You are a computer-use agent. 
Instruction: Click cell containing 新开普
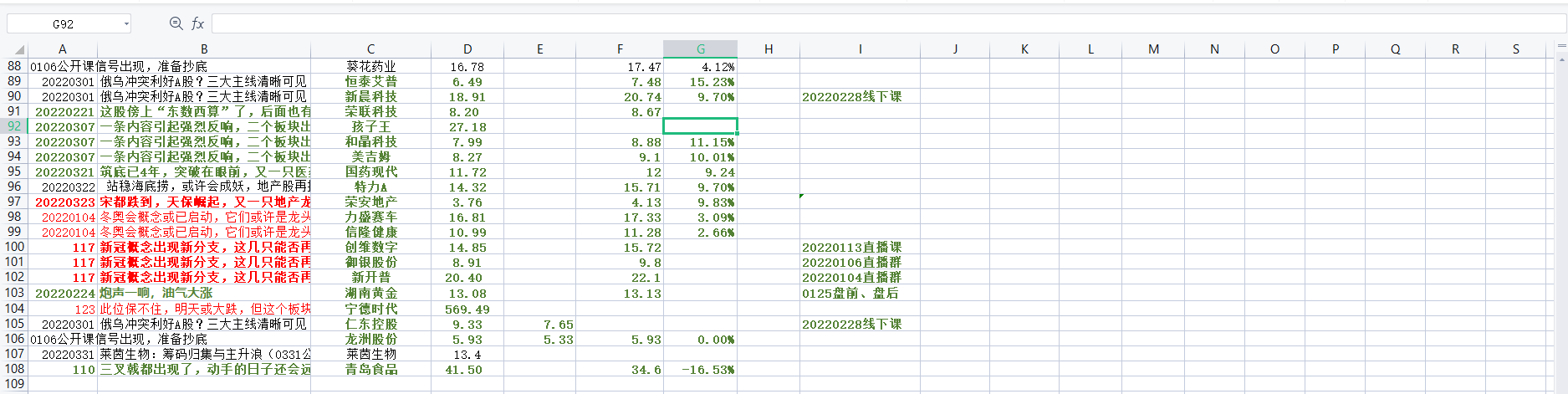point(370,277)
